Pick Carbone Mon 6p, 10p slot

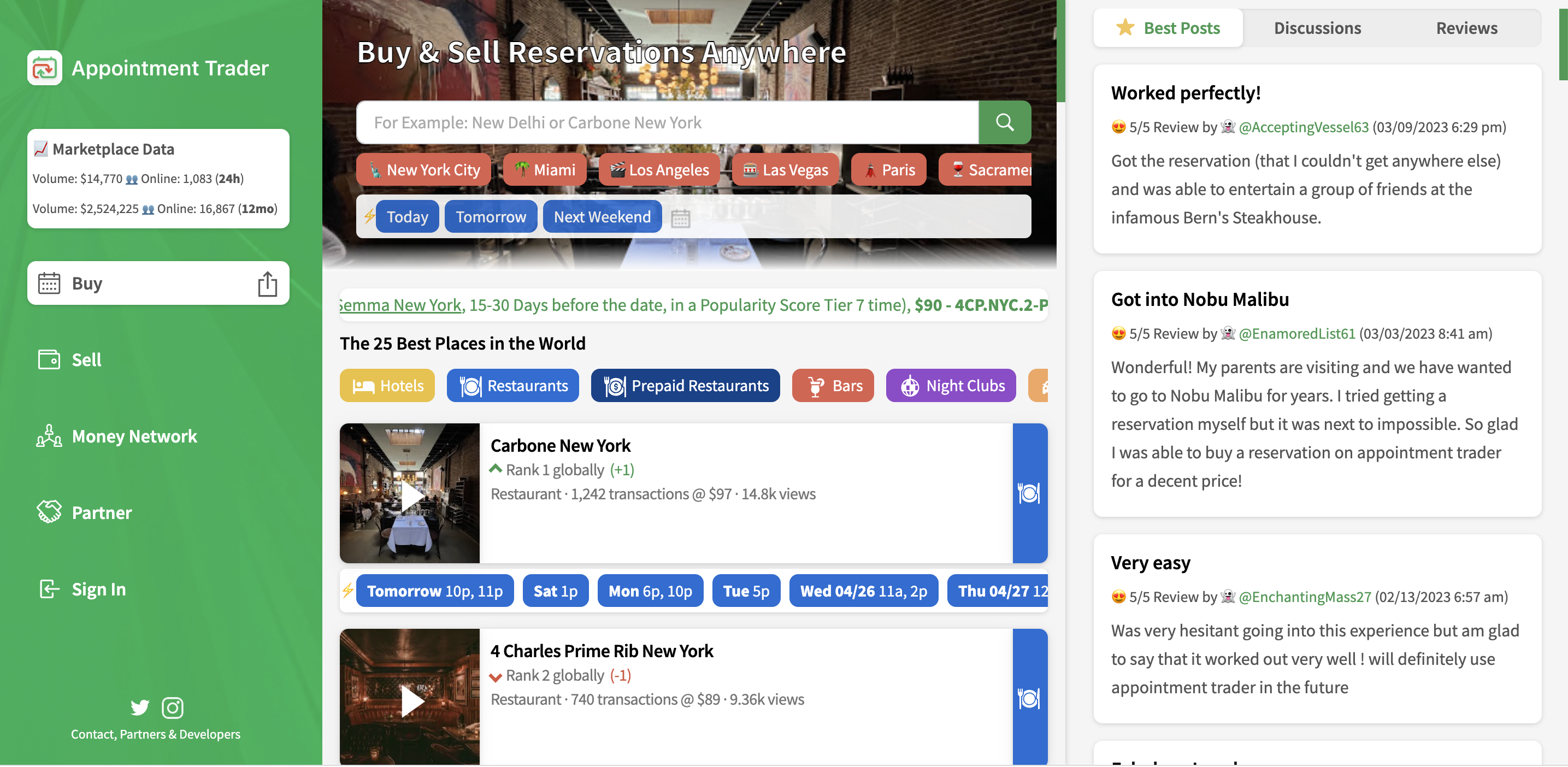(x=650, y=591)
